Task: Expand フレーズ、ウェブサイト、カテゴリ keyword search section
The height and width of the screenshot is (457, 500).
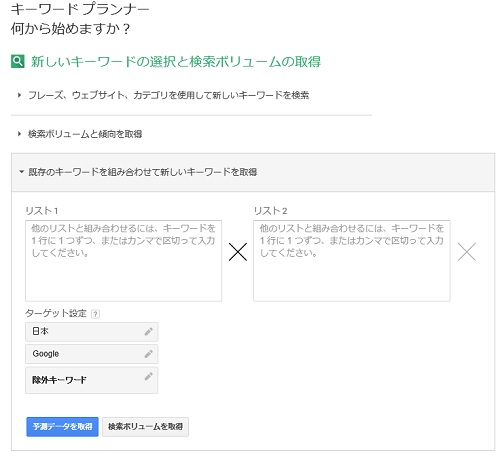Action: pyautogui.click(x=168, y=95)
